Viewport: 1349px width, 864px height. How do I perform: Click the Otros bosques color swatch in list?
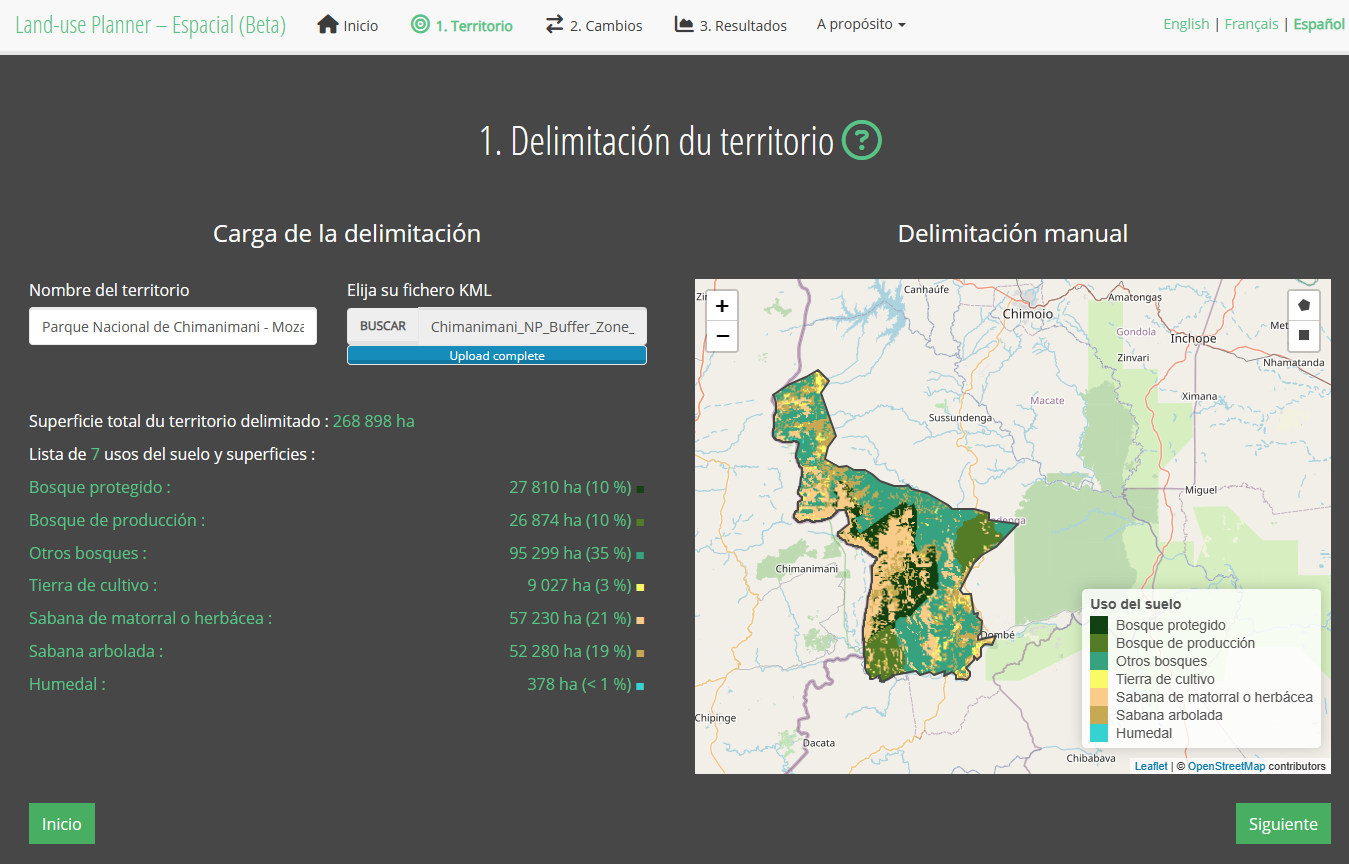pyautogui.click(x=640, y=555)
